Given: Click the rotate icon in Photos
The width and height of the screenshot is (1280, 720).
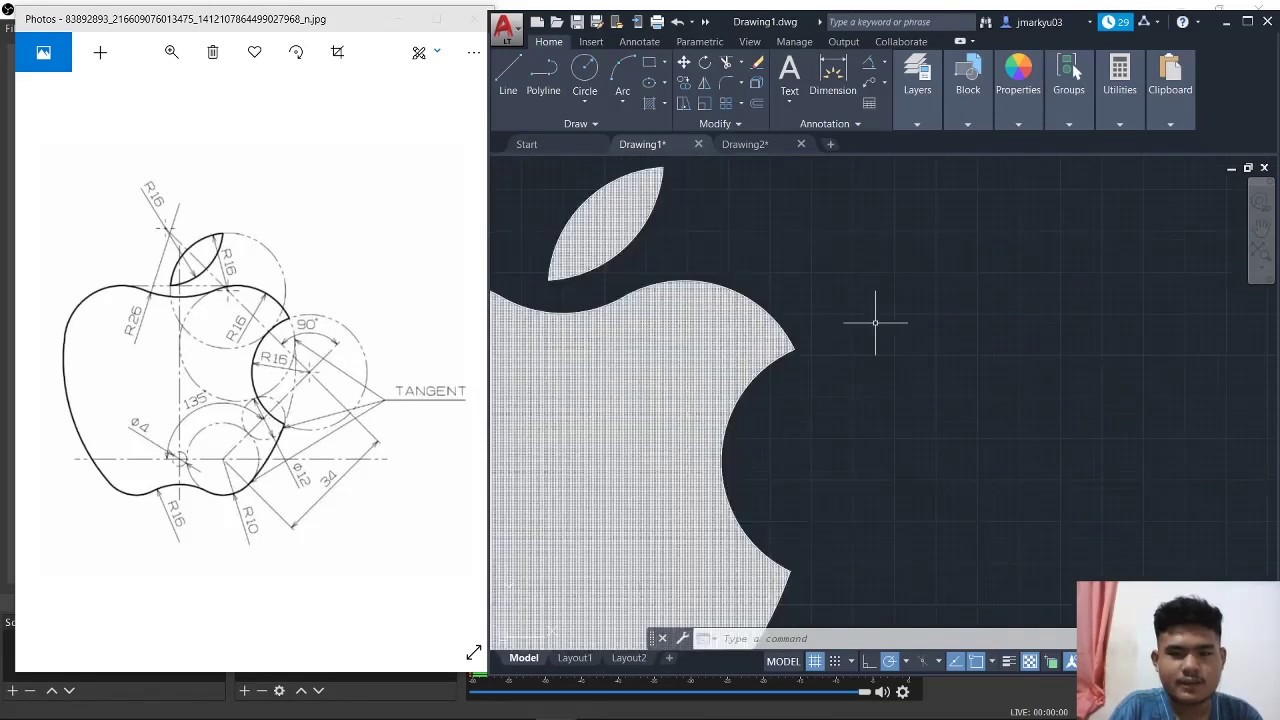Looking at the screenshot, I should coord(296,52).
